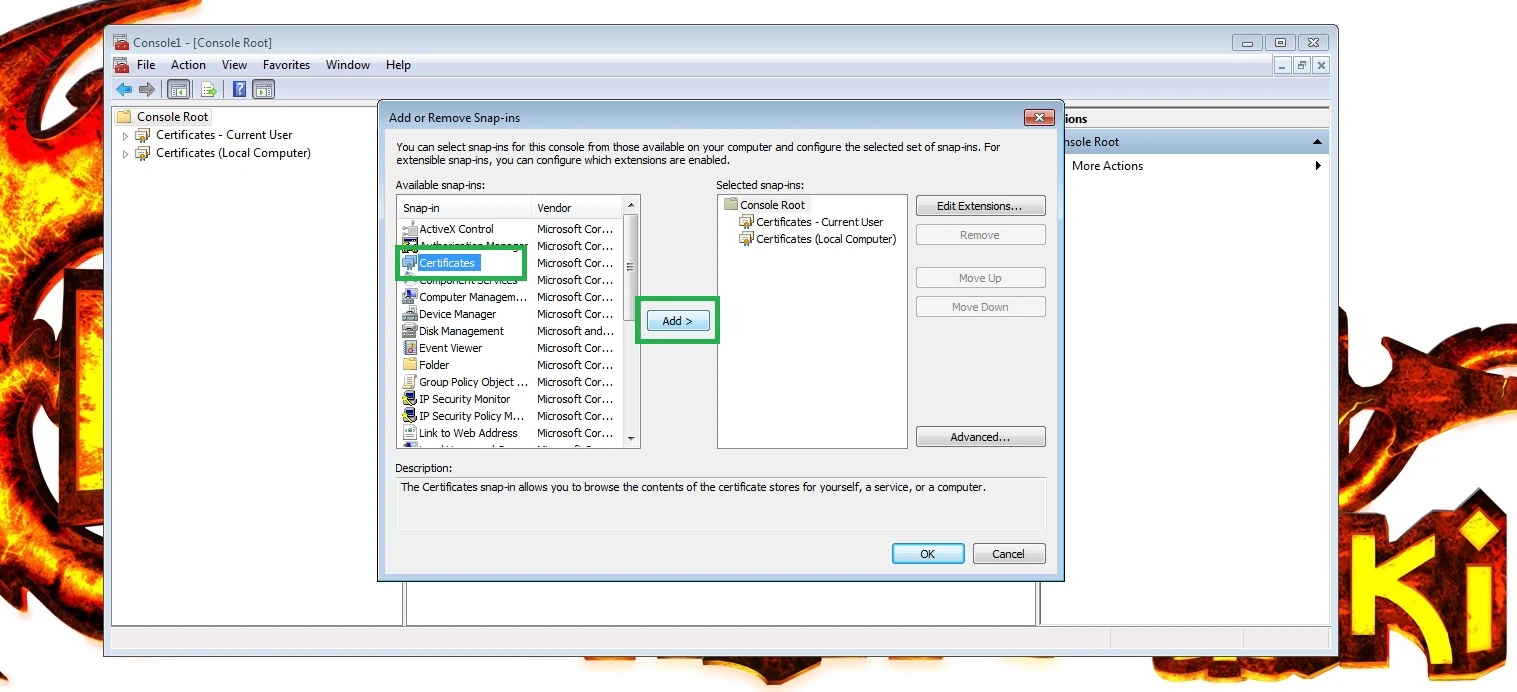Click the Console Root icon in Selected snap-ins
The height and width of the screenshot is (692, 1517).
(730, 205)
